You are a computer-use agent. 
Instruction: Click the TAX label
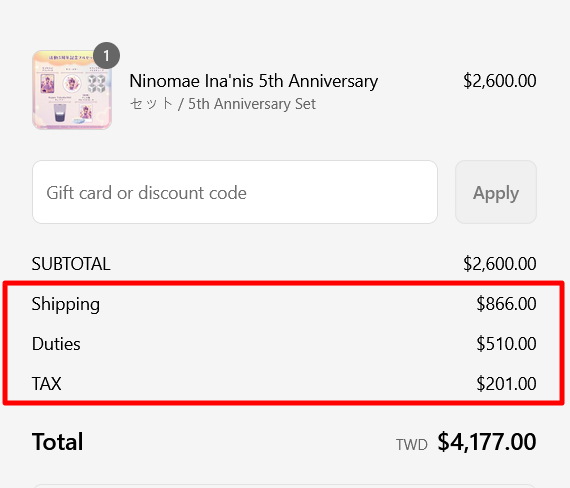point(47,384)
